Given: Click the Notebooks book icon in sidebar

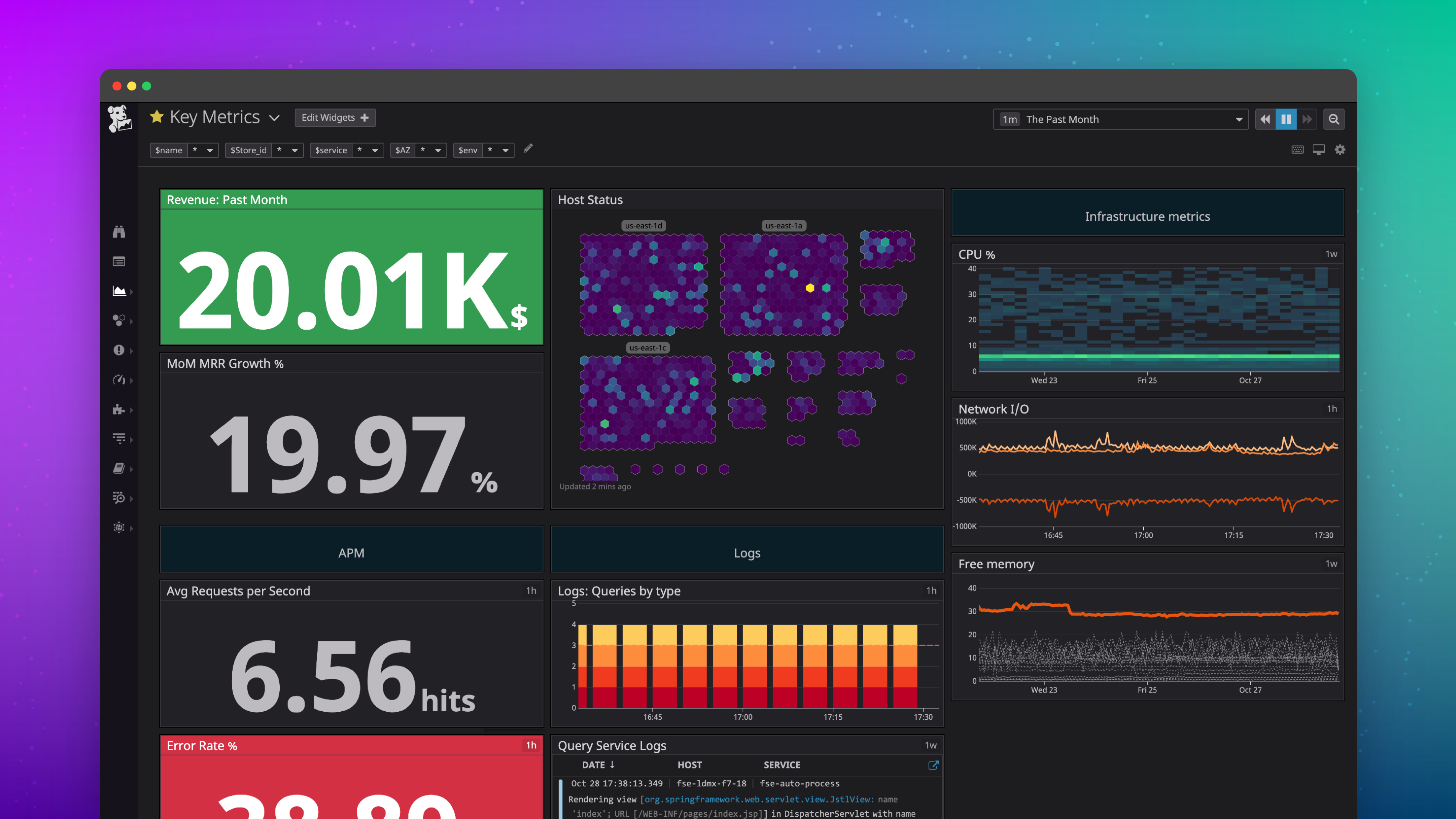Looking at the screenshot, I should tap(119, 468).
